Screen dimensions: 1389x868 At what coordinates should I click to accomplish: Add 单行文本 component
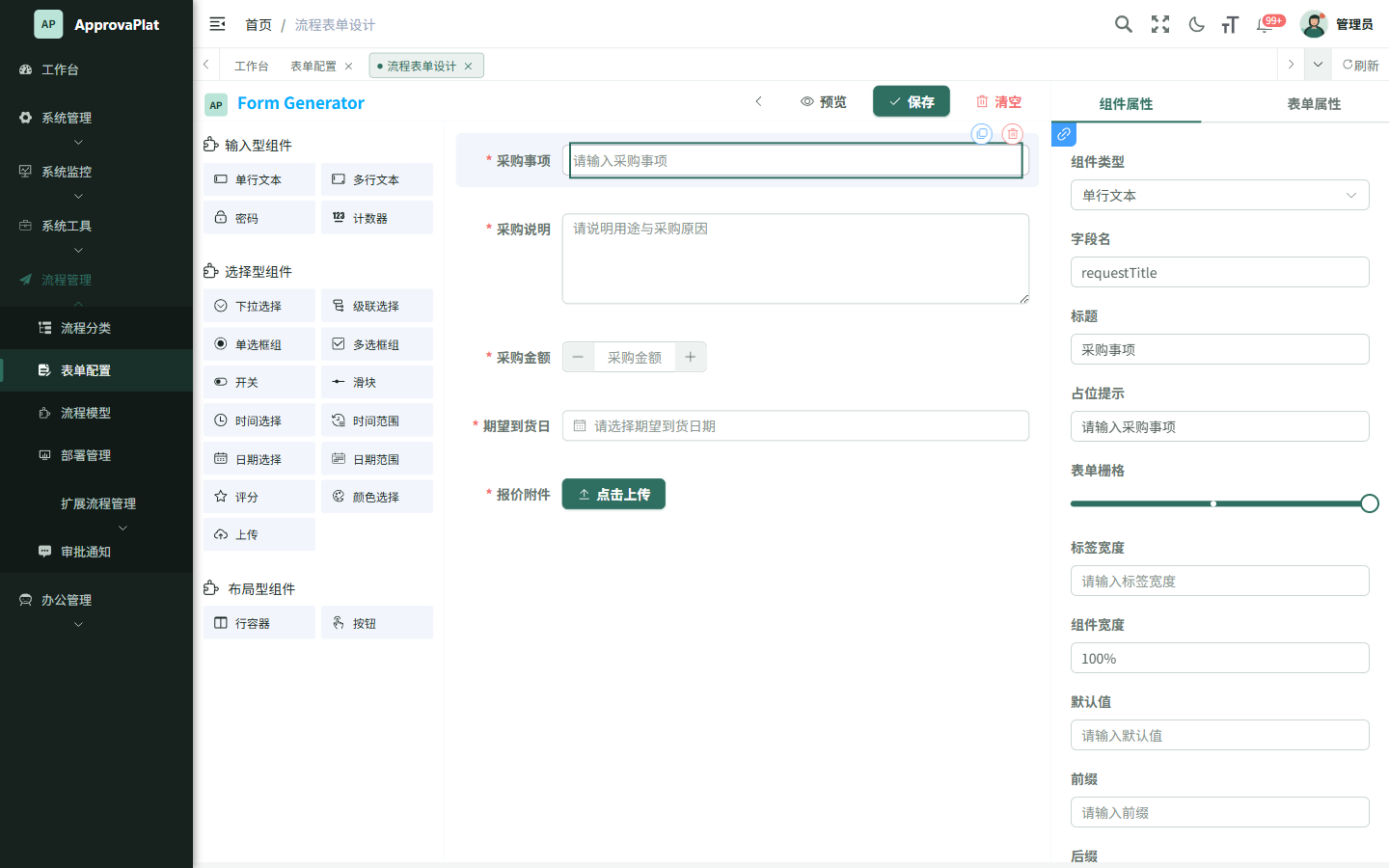pyautogui.click(x=259, y=179)
